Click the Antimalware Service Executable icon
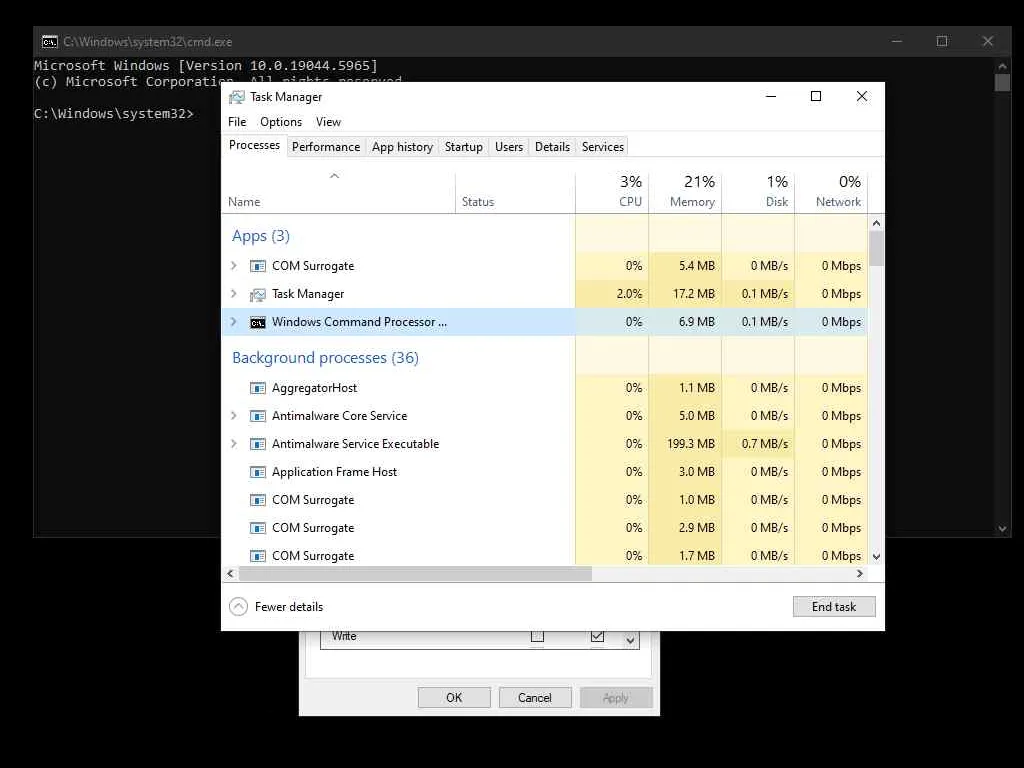This screenshot has height=768, width=1024. pyautogui.click(x=258, y=445)
